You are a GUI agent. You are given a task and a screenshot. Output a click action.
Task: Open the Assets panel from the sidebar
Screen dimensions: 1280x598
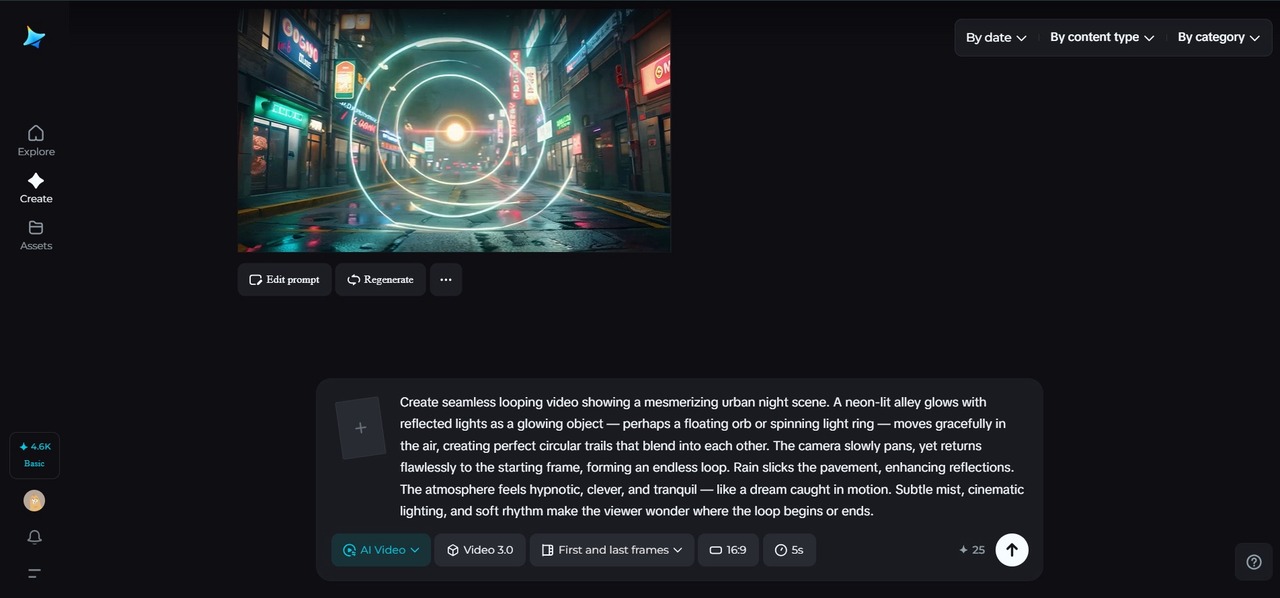[x=35, y=234]
